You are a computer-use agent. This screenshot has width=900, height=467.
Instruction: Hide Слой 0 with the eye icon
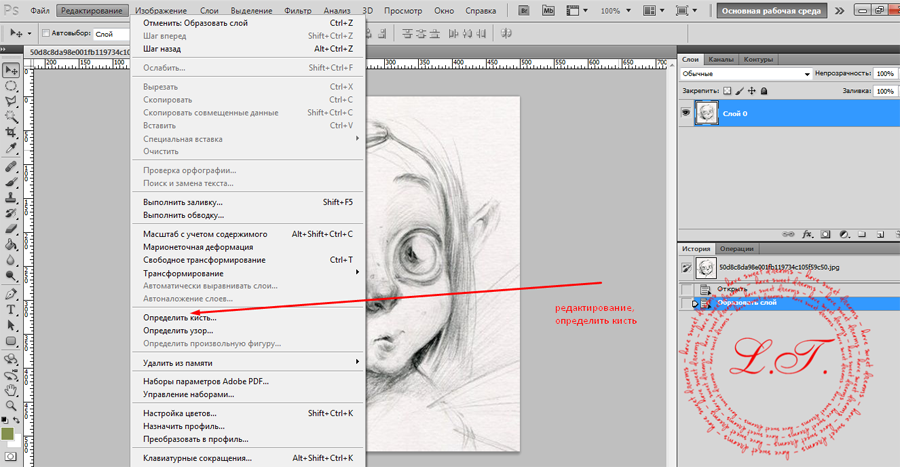[686, 113]
